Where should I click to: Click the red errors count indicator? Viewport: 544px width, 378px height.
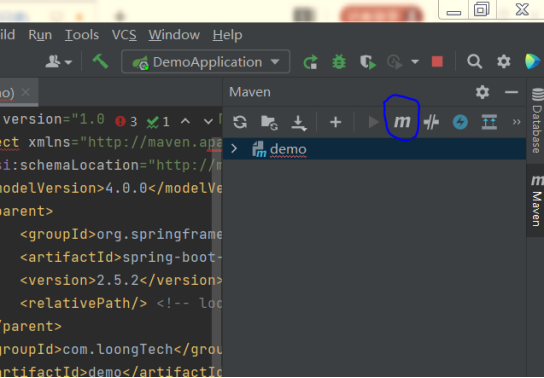tap(126, 121)
